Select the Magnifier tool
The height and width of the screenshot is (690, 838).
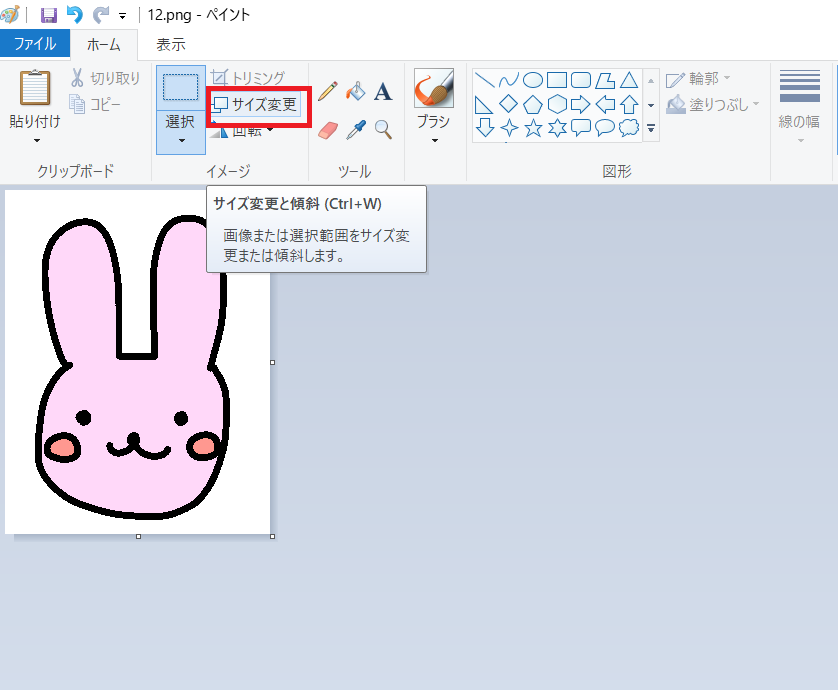[x=383, y=130]
